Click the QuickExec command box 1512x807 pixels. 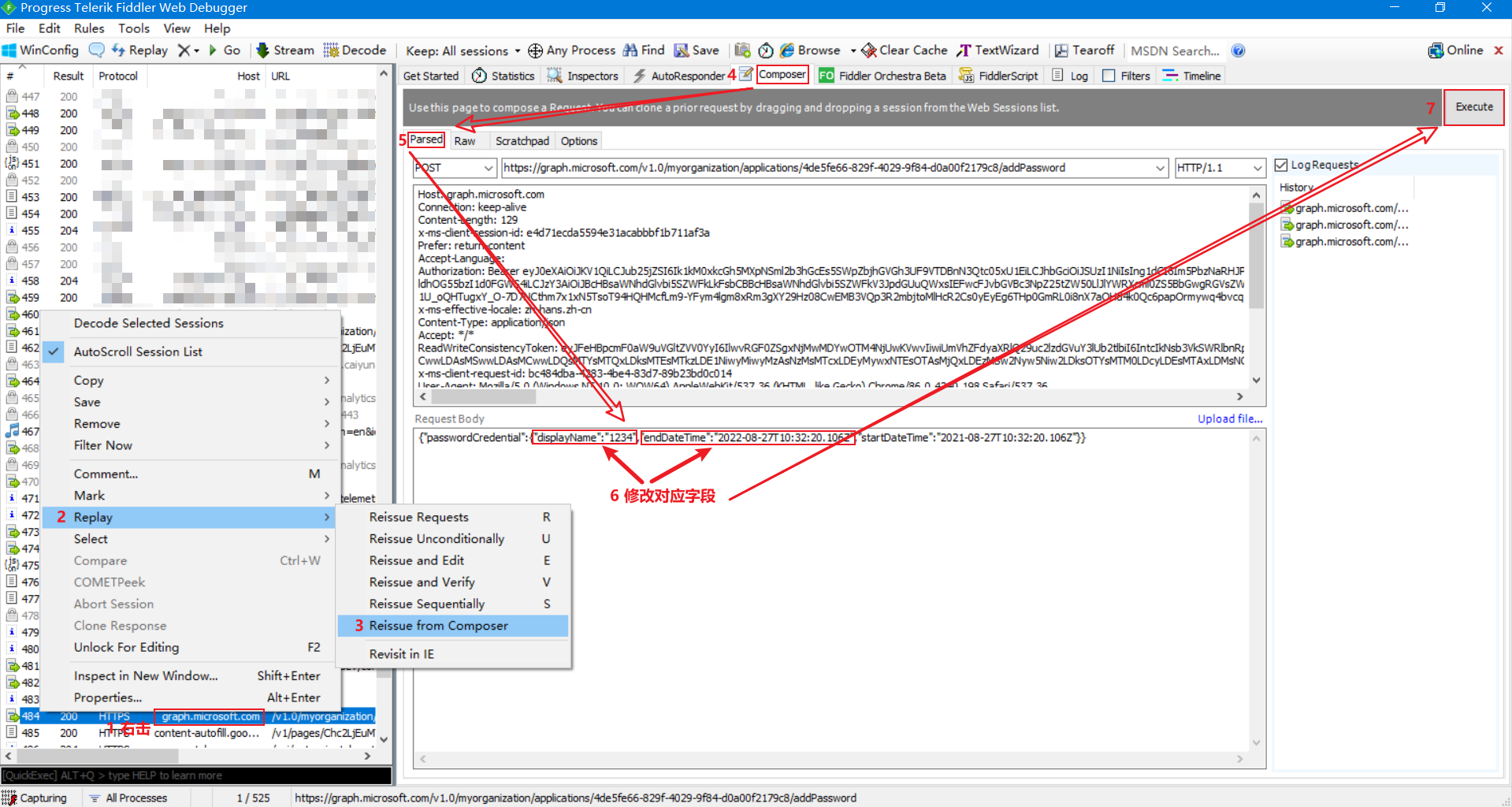click(196, 775)
